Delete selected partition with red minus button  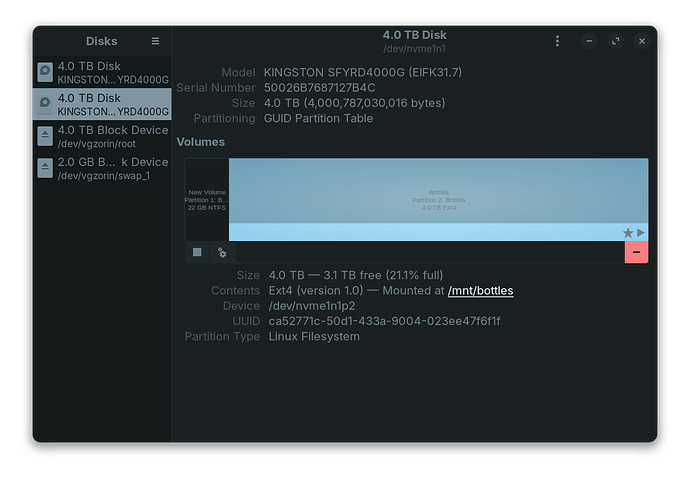[x=636, y=252]
